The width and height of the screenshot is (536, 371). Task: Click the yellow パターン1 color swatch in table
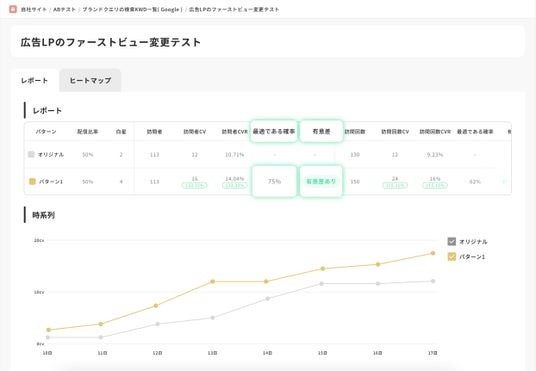pyautogui.click(x=32, y=182)
